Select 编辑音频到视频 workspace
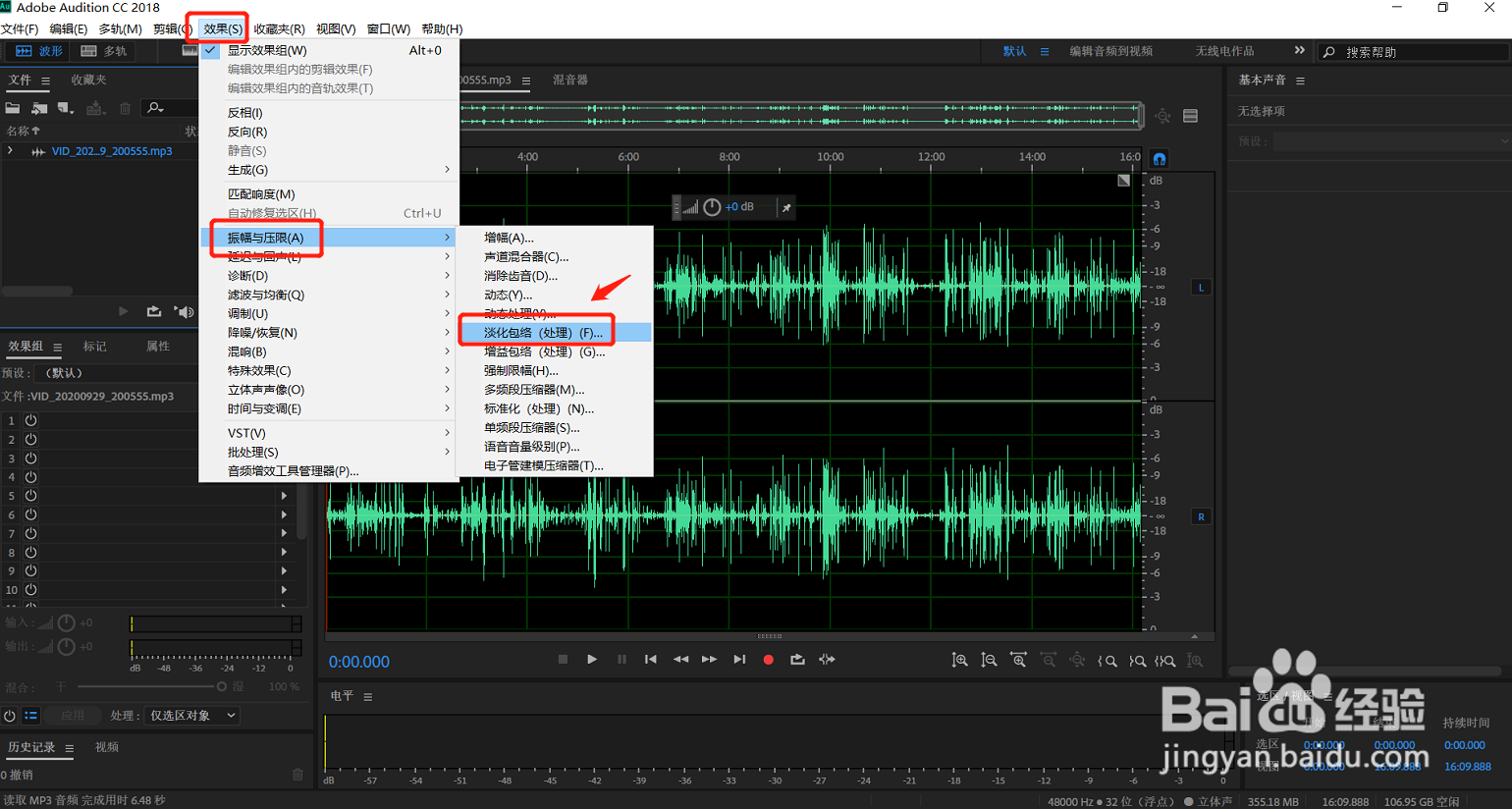The width and height of the screenshot is (1512, 809). point(1110,51)
